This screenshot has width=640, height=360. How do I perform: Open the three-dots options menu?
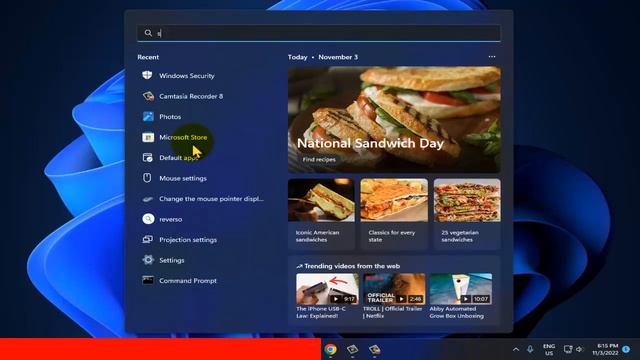point(492,57)
